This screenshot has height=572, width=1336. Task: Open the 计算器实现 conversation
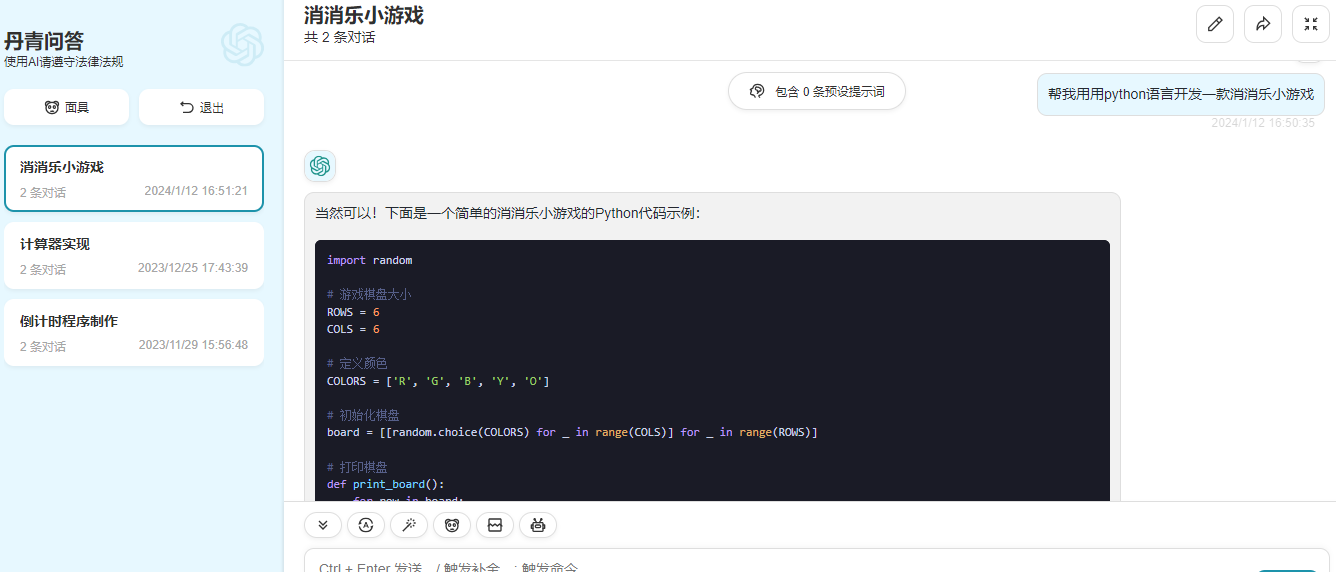(x=134, y=255)
